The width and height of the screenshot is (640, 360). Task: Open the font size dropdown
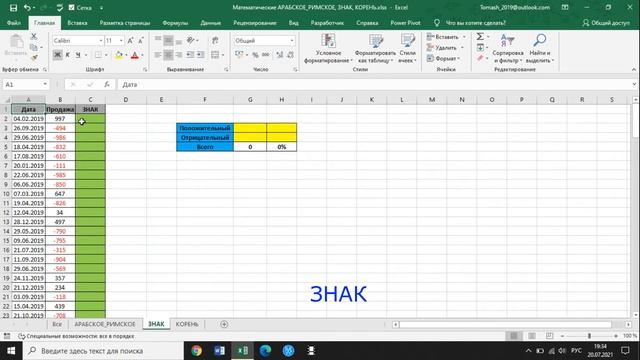tap(121, 40)
